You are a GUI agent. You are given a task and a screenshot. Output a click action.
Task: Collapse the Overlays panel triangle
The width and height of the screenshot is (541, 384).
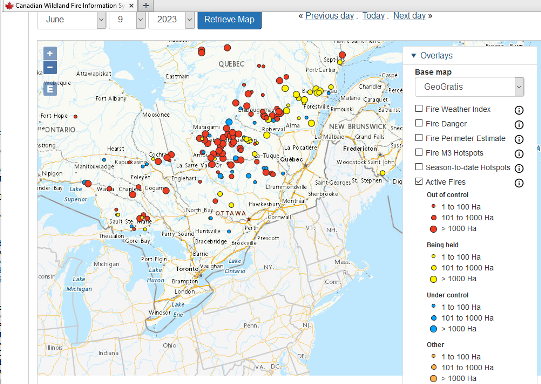414,56
